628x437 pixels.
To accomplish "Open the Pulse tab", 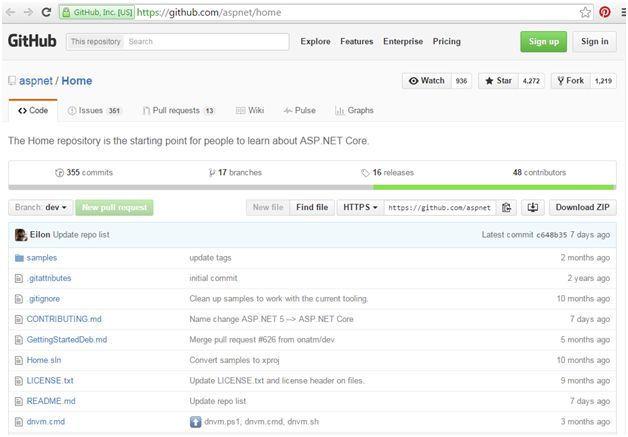I will 300,111.
